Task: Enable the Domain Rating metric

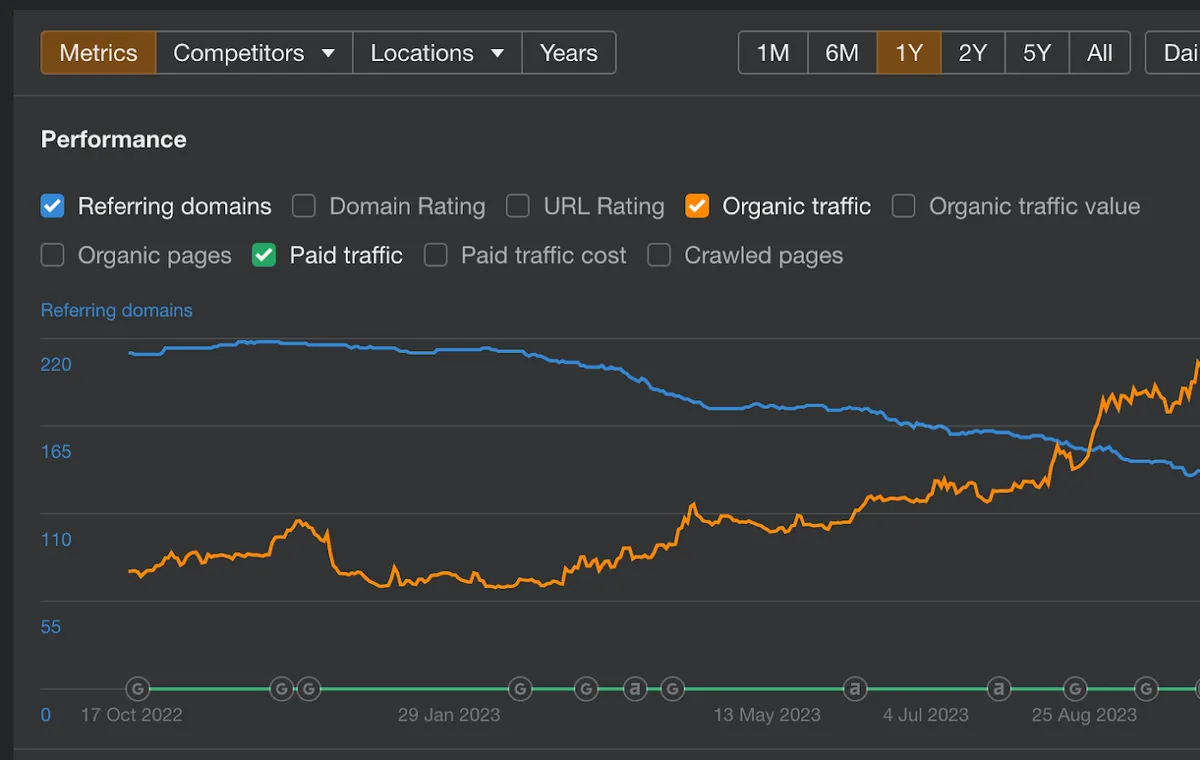Action: pyautogui.click(x=304, y=206)
